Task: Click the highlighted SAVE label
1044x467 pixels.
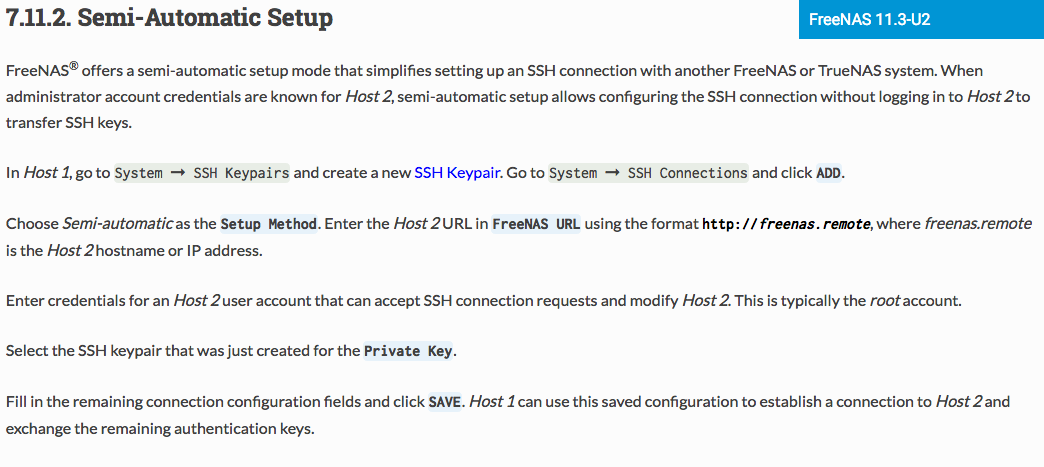Action: [x=444, y=402]
